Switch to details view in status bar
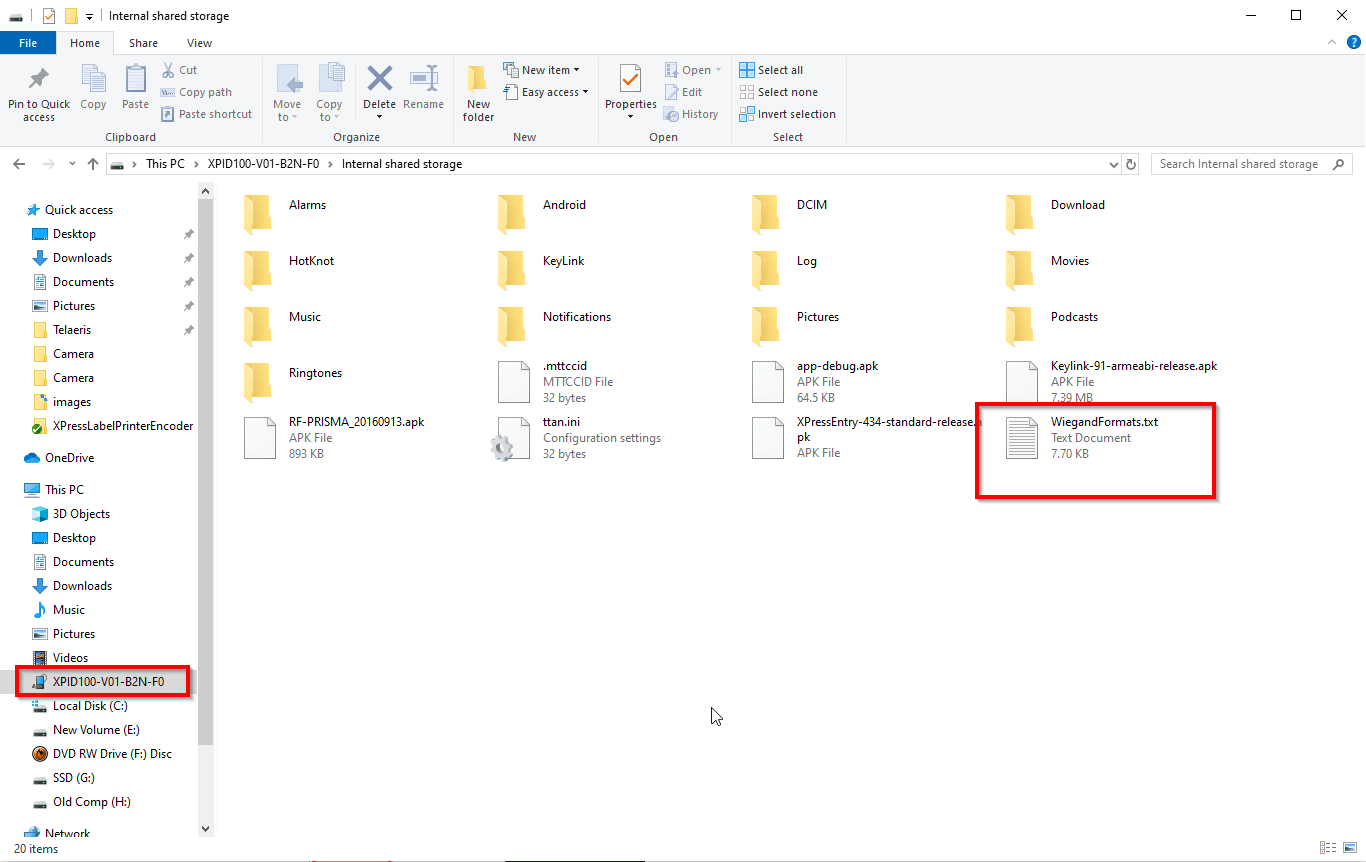The height and width of the screenshot is (862, 1366). (x=1327, y=848)
